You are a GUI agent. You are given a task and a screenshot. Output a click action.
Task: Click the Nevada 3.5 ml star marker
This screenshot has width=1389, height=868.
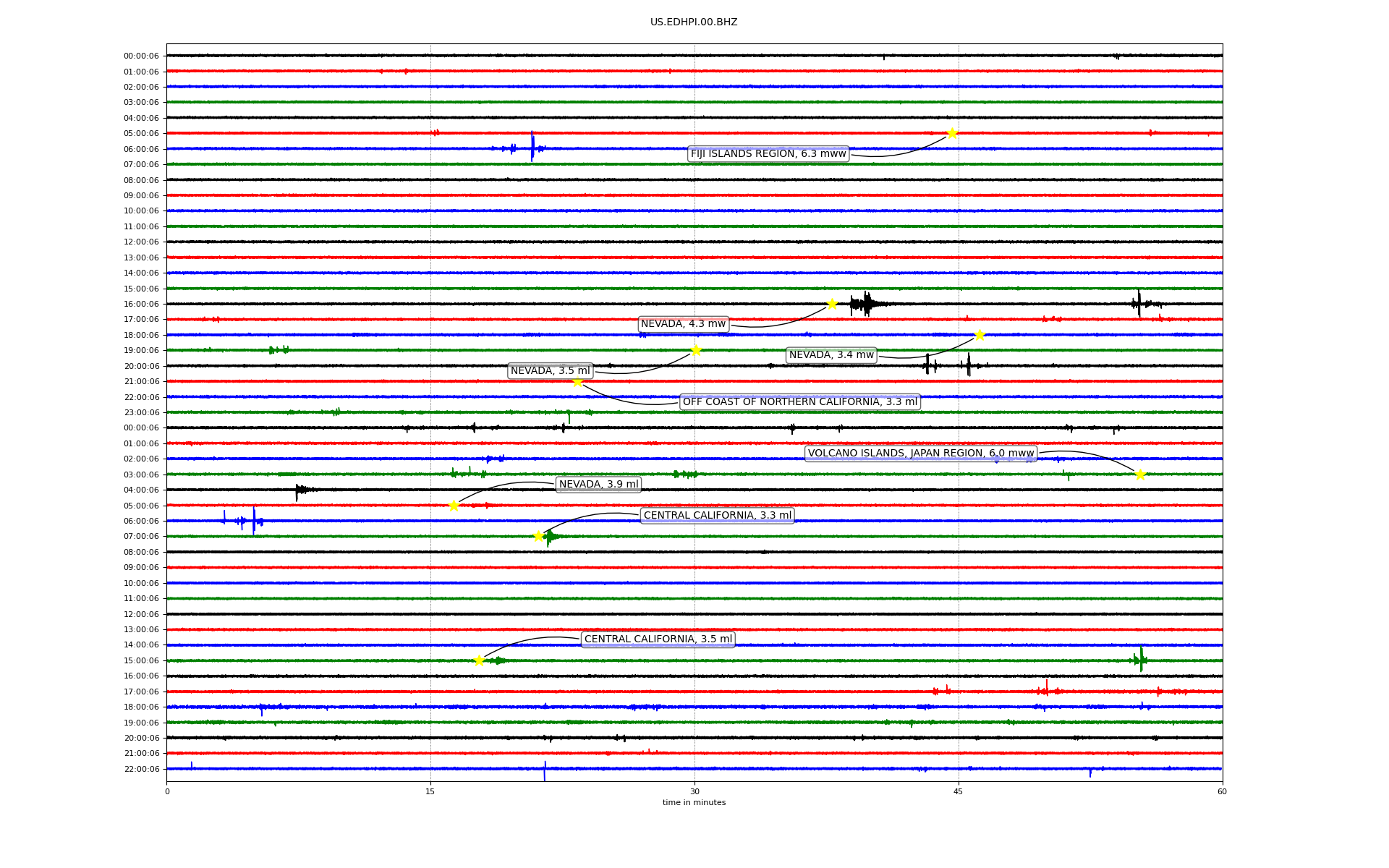coord(696,351)
